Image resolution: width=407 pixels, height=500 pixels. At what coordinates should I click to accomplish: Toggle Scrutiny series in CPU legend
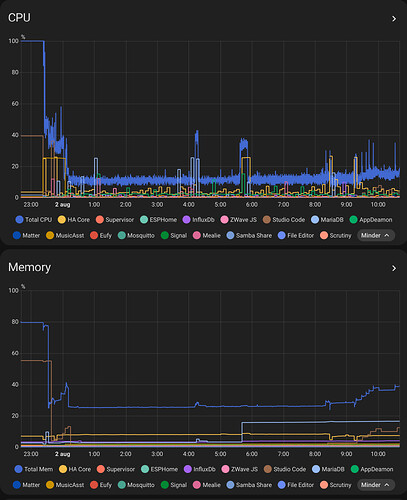tap(336, 235)
